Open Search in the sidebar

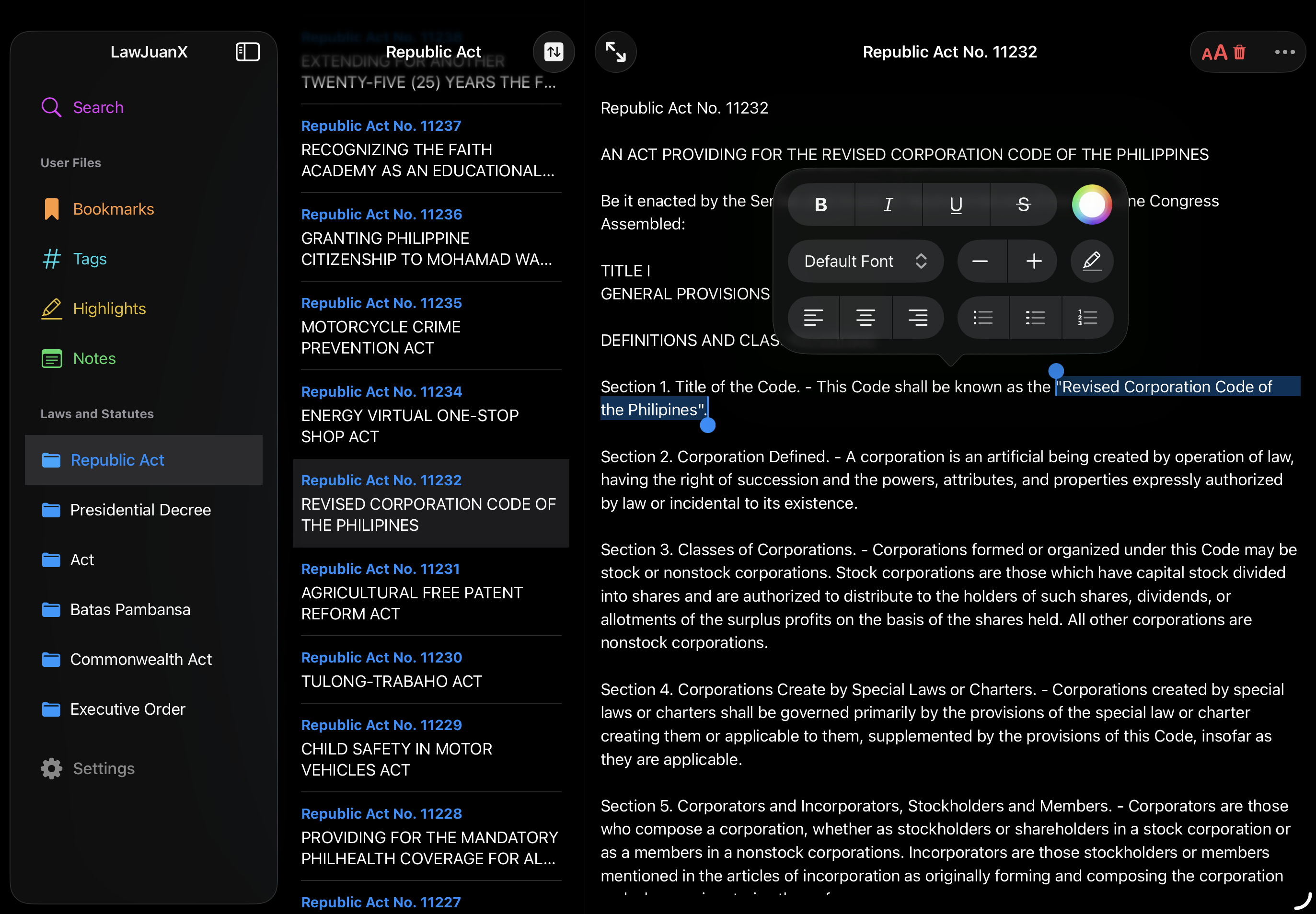(143, 107)
